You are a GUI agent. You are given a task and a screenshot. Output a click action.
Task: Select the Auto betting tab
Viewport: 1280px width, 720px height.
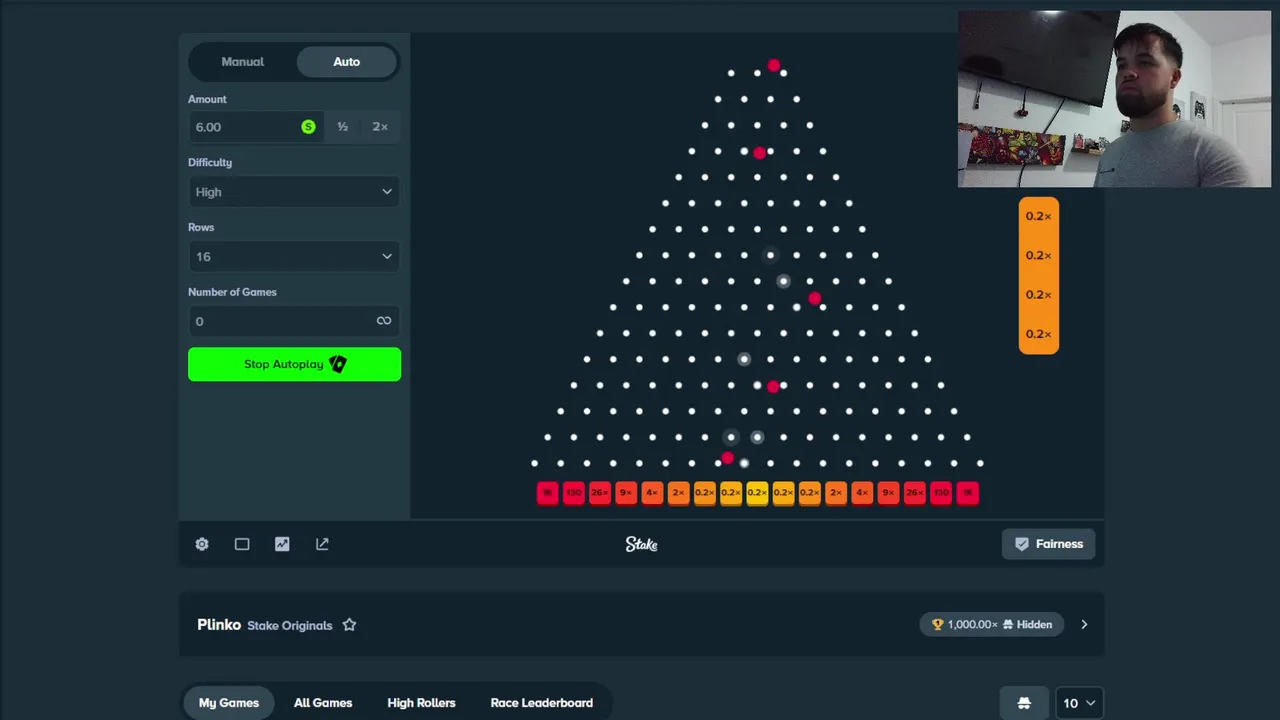click(x=346, y=62)
